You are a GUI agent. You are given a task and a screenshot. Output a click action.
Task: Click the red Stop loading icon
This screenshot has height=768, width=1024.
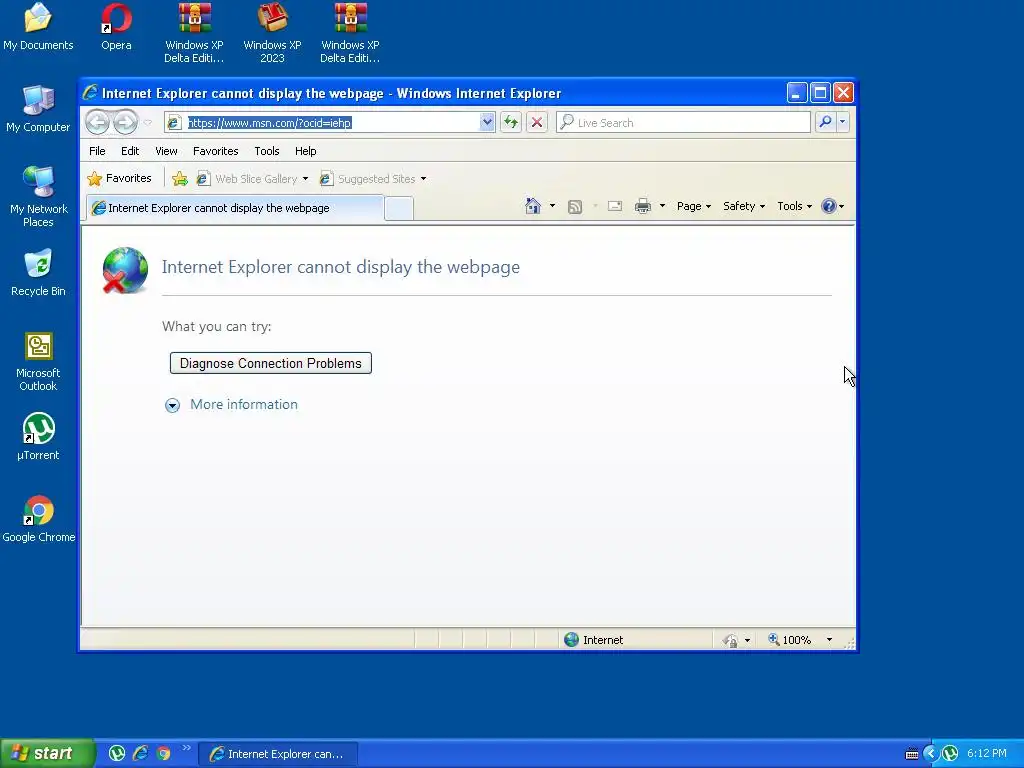click(x=537, y=122)
